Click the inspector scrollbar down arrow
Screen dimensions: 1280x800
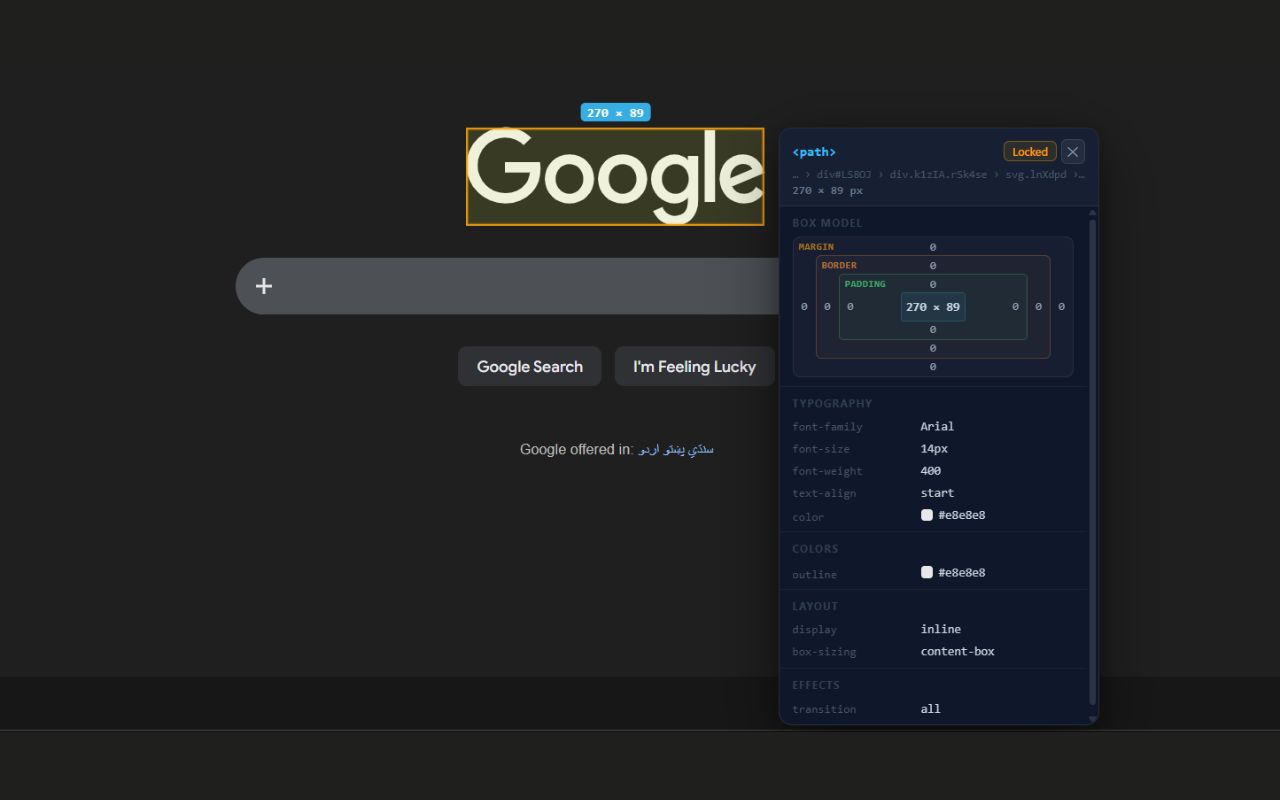[x=1092, y=719]
